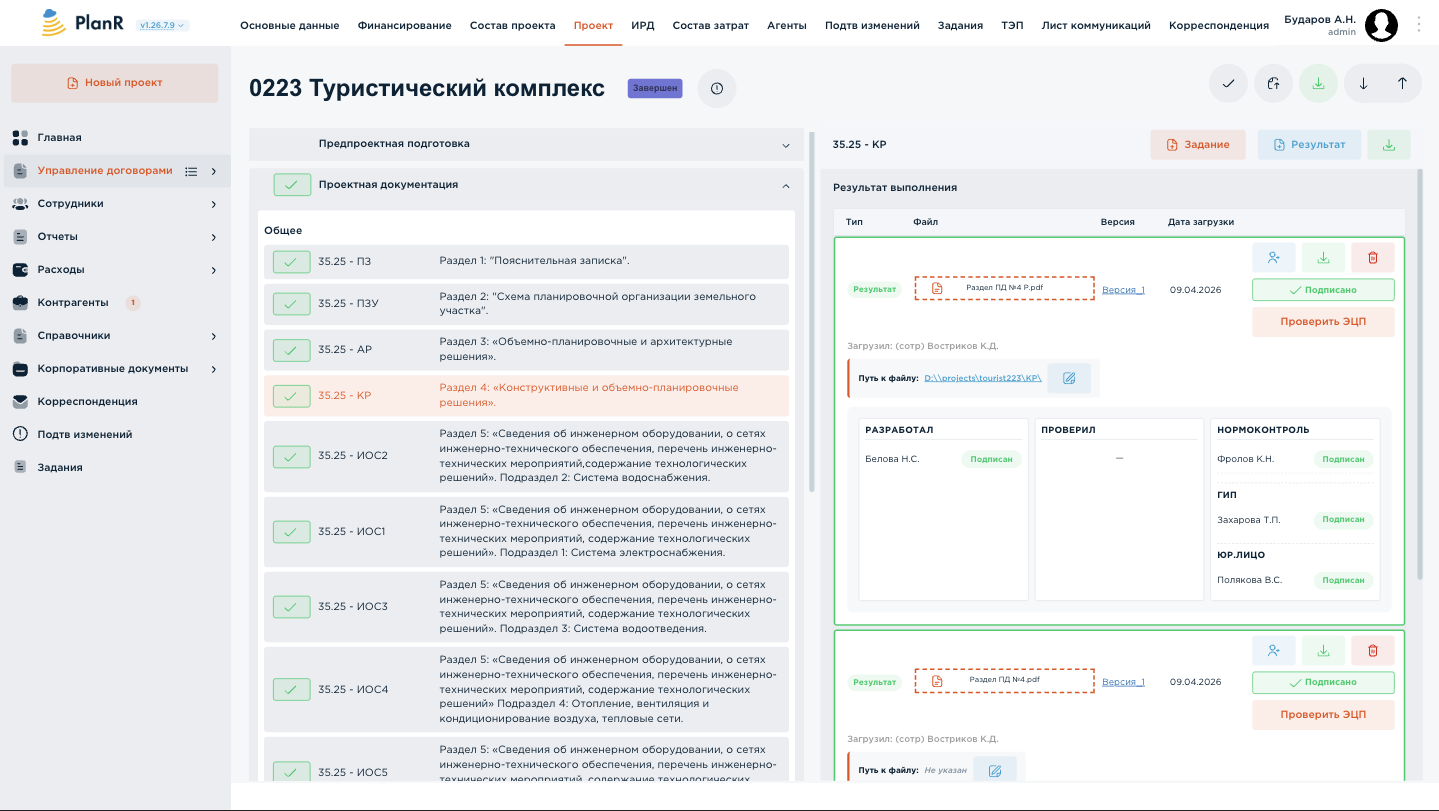This screenshot has width=1439, height=811.
Task: Switch to Состав проекта tab
Action: tap(513, 25)
